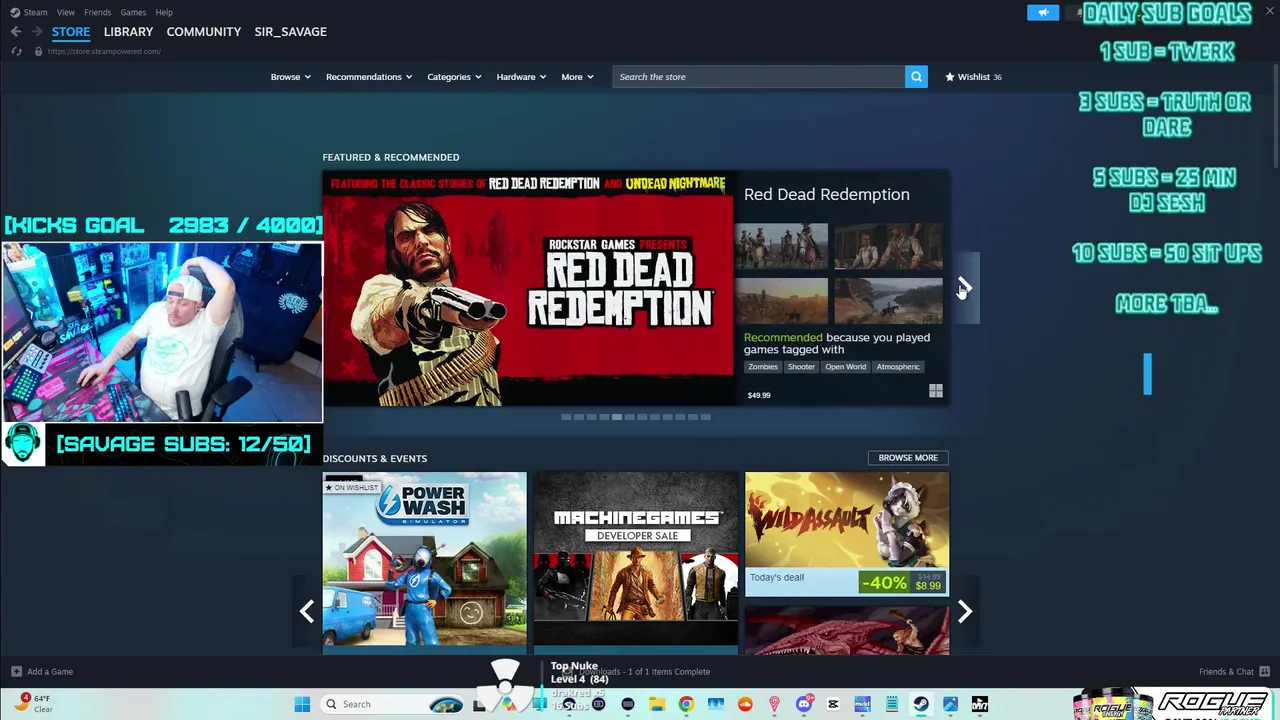Open the Red Dead Redemption title link

point(827,194)
